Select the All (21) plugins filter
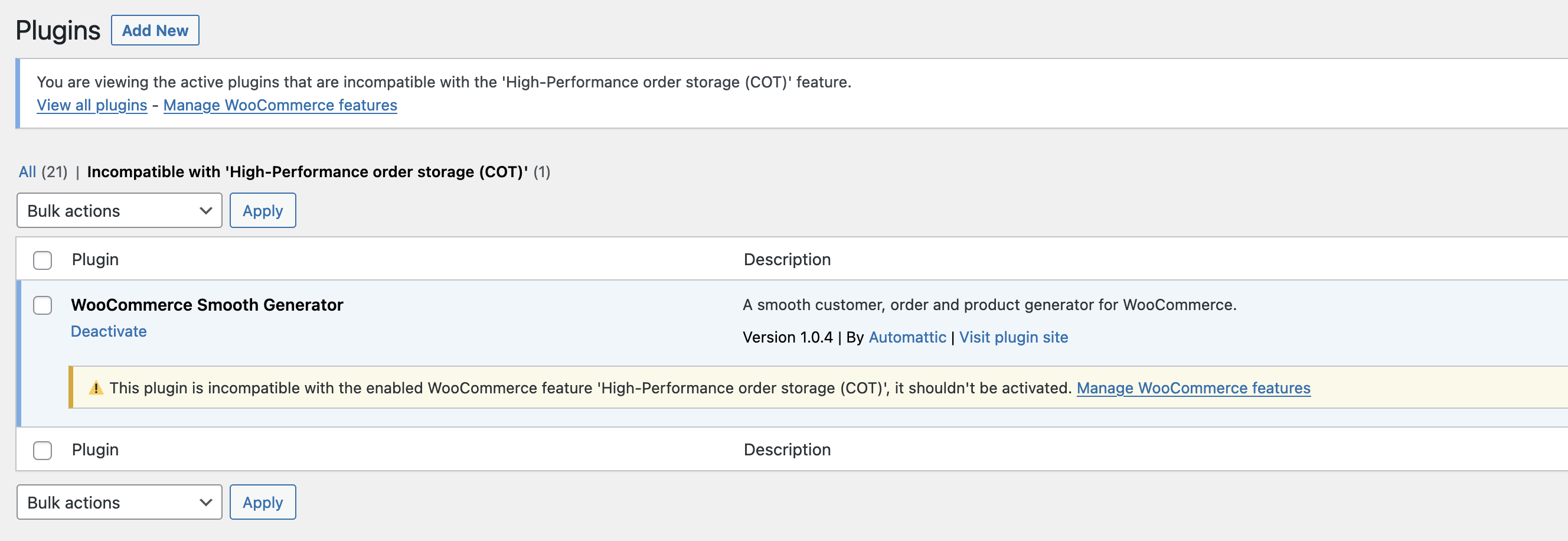 click(27, 172)
